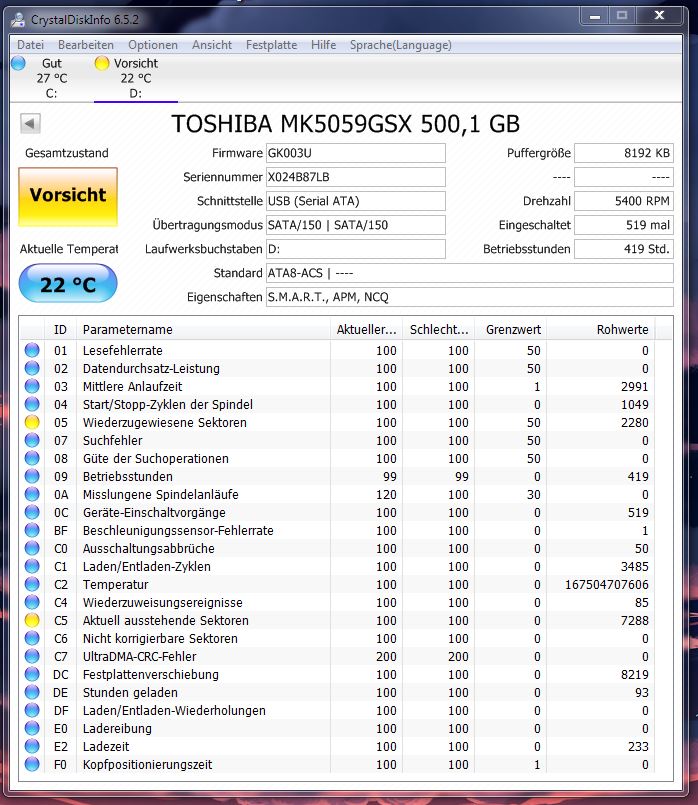
Task: Click the blue icon for Misslungene Spindelanläufe
Action: [x=32, y=494]
